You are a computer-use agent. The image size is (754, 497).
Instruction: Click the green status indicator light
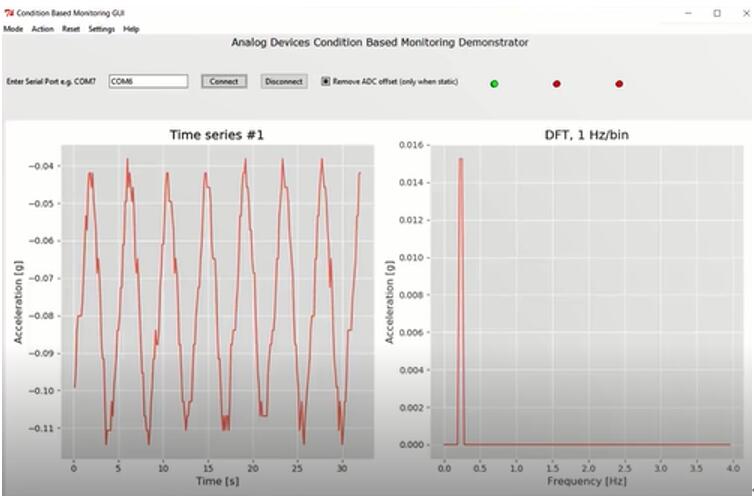[494, 83]
